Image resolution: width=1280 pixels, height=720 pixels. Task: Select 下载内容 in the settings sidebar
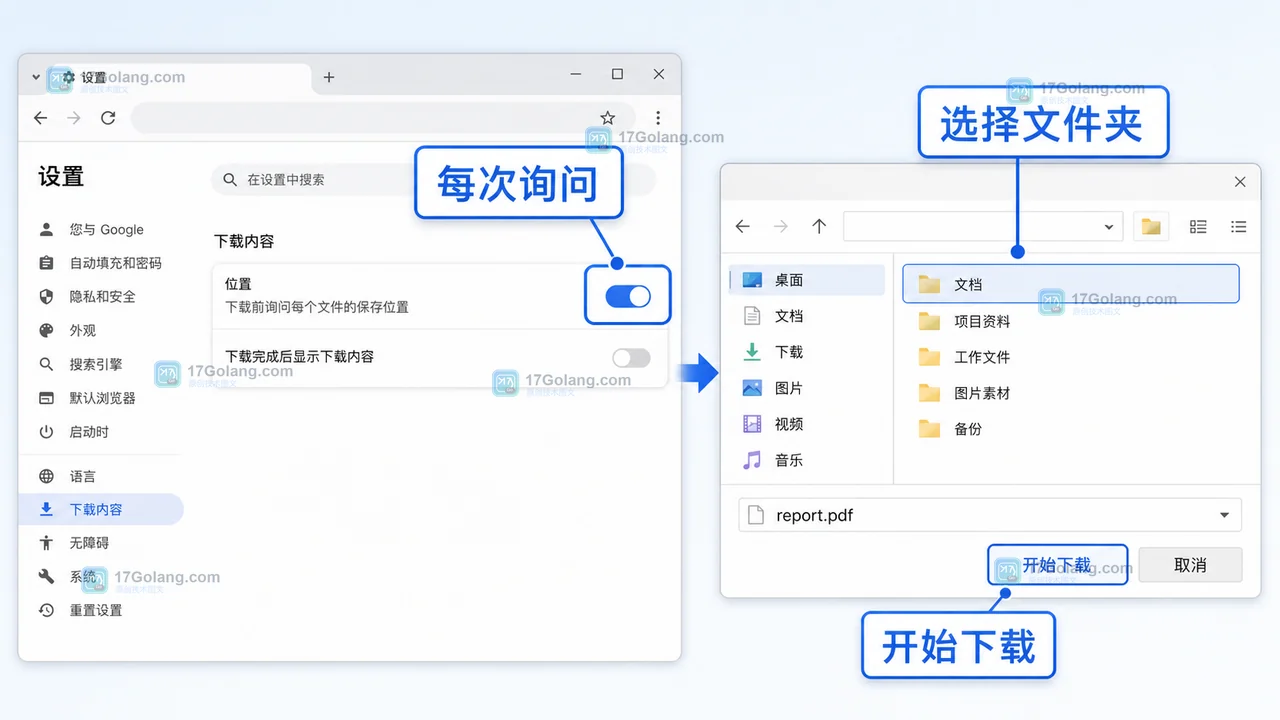pyautogui.click(x=101, y=510)
